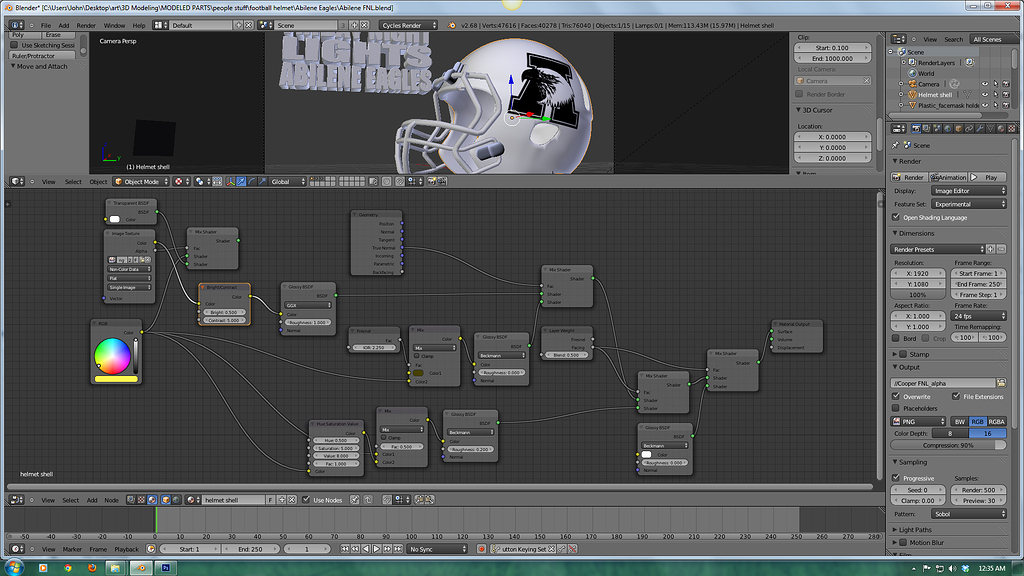The height and width of the screenshot is (576, 1024).
Task: Toggle Open Shading Language checkbox
Action: click(x=896, y=217)
